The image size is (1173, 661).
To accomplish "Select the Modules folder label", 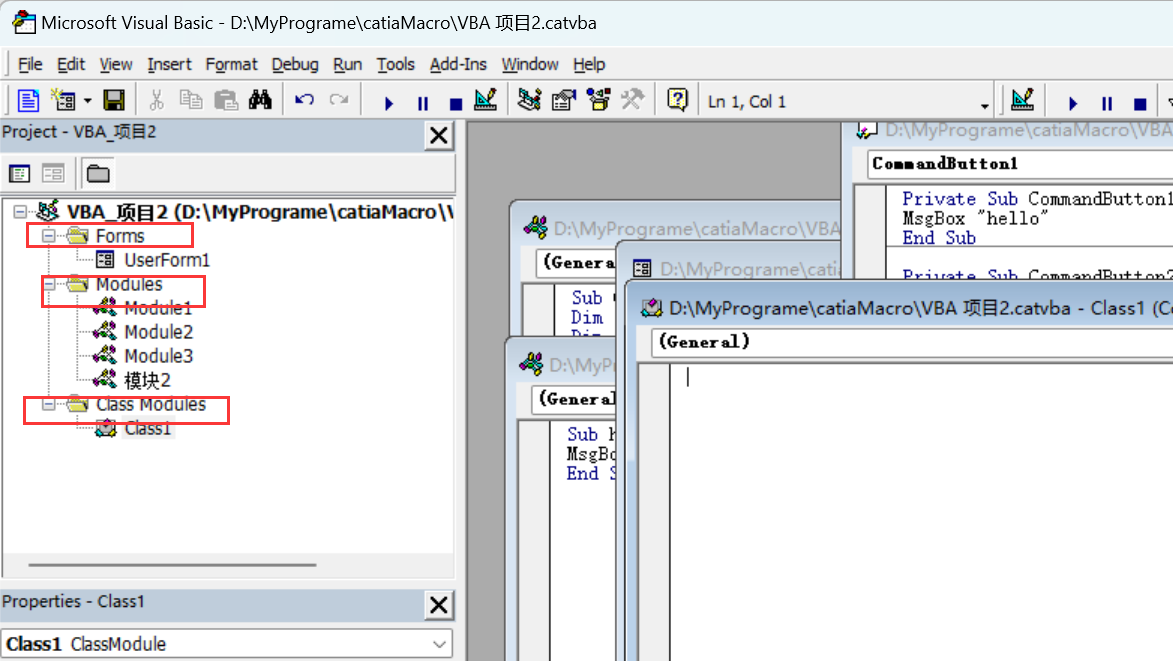I will 129,284.
